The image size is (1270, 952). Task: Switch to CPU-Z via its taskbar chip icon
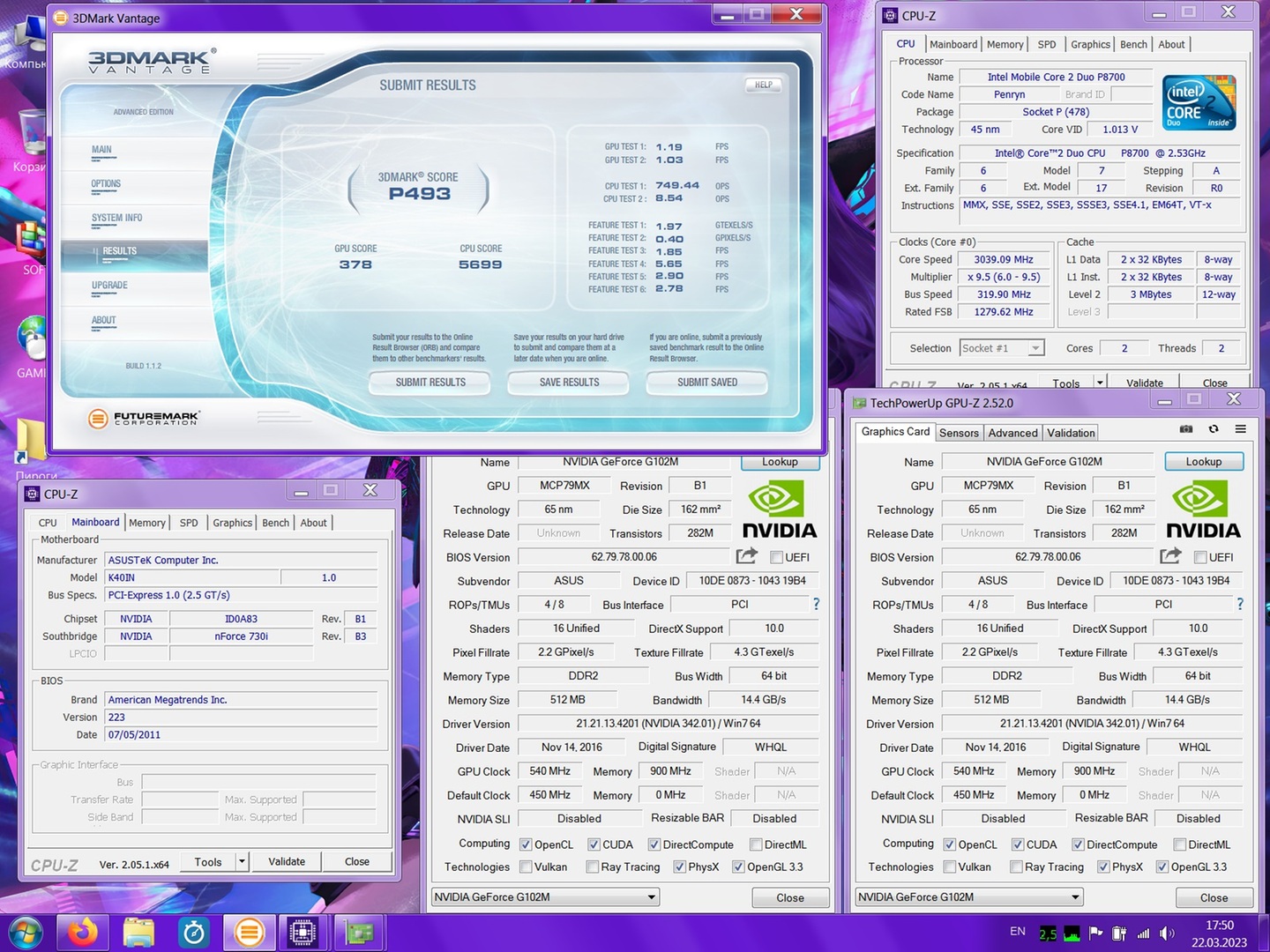[303, 932]
